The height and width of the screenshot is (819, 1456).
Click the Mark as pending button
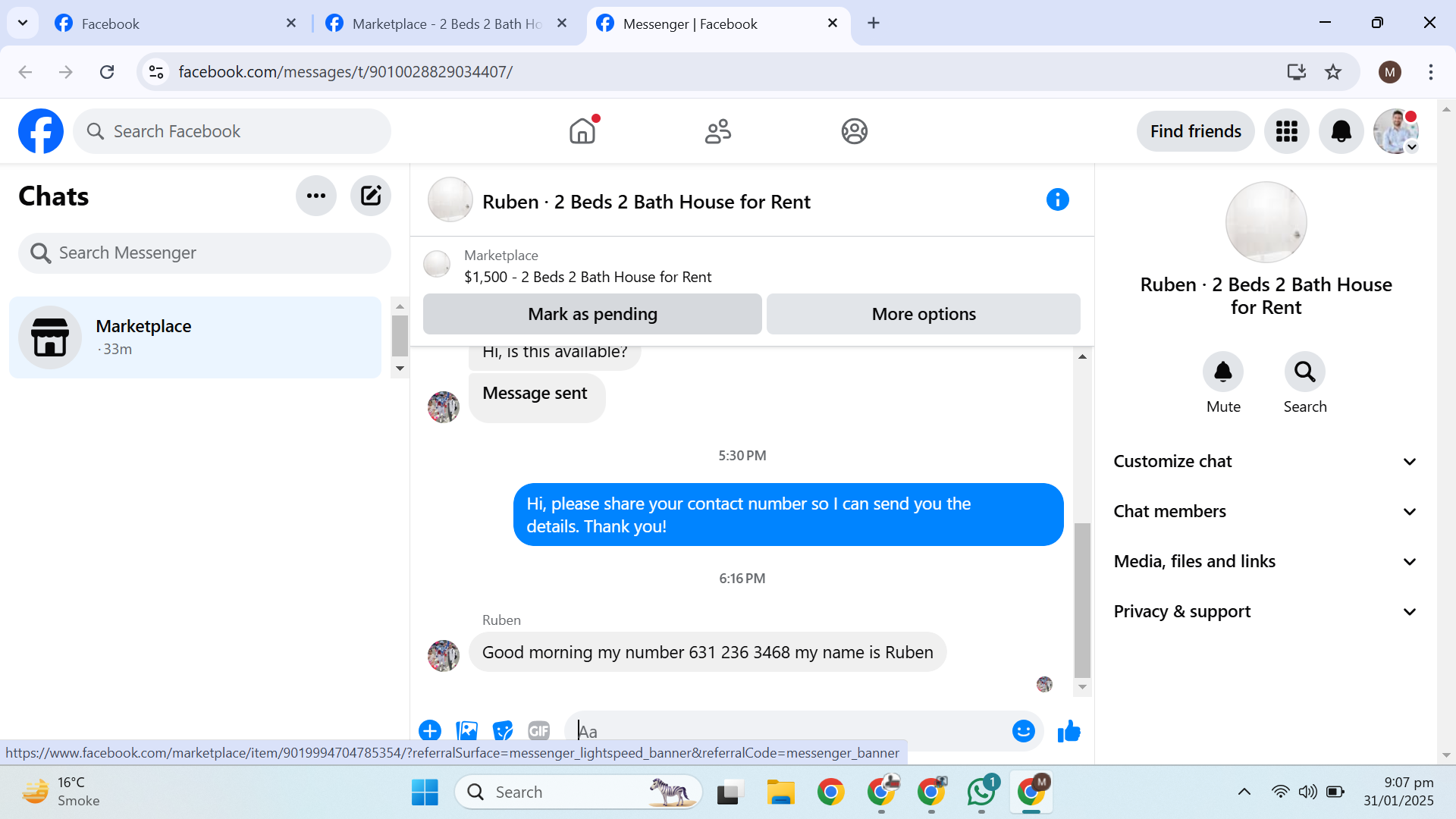pyautogui.click(x=592, y=314)
